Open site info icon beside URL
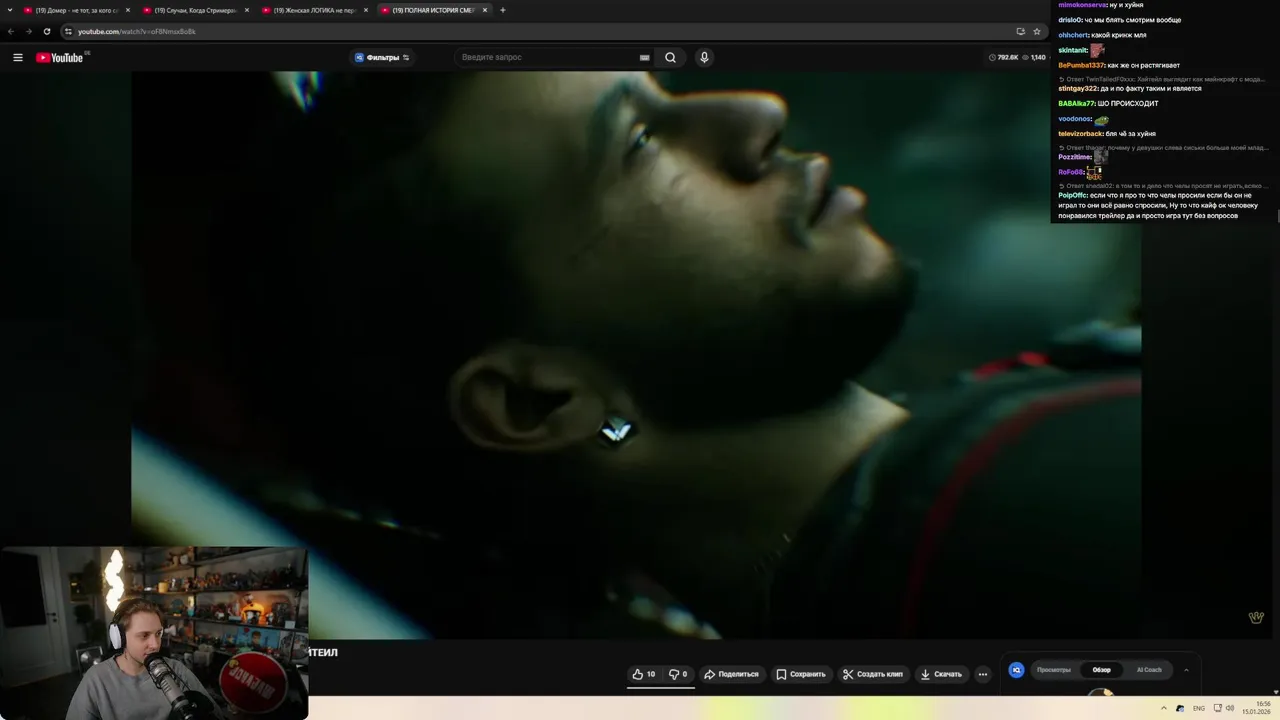The width and height of the screenshot is (1280, 720). (68, 31)
